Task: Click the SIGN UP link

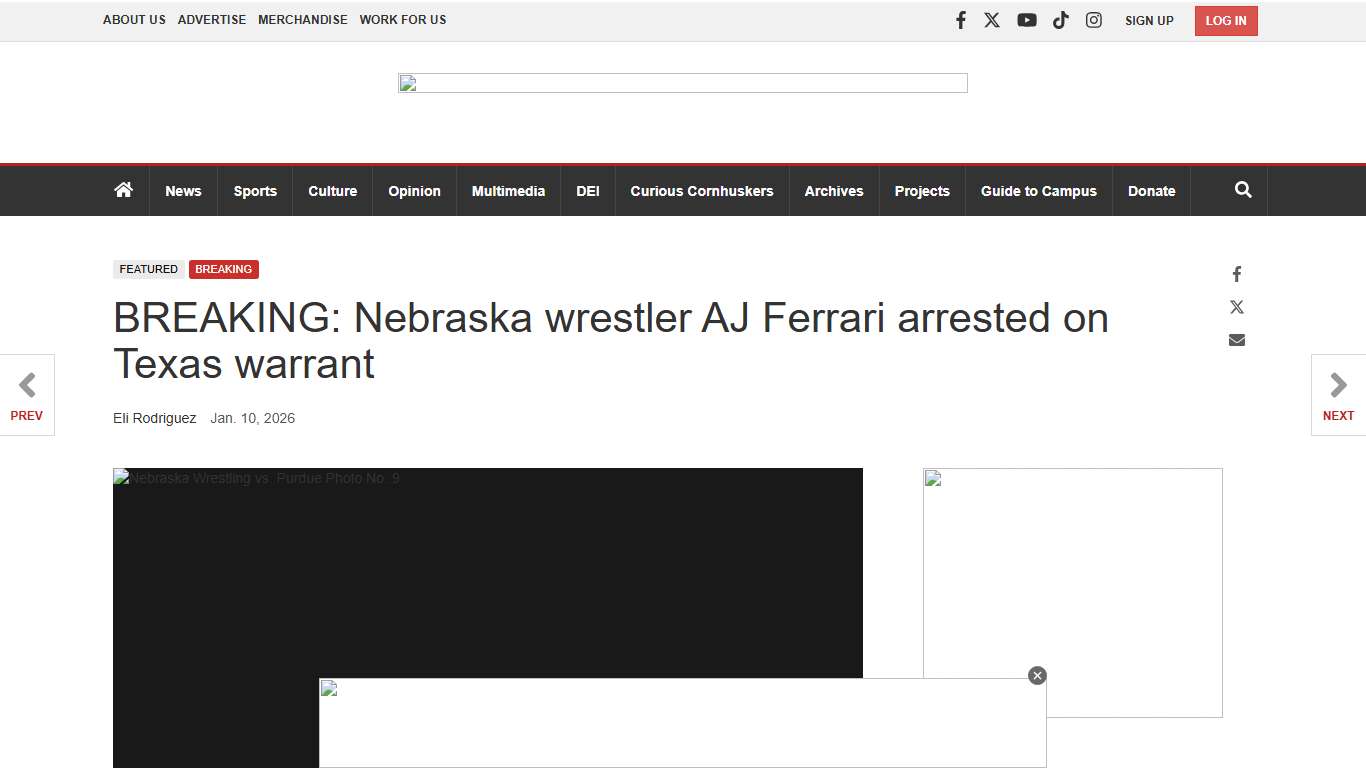Action: pos(1148,20)
